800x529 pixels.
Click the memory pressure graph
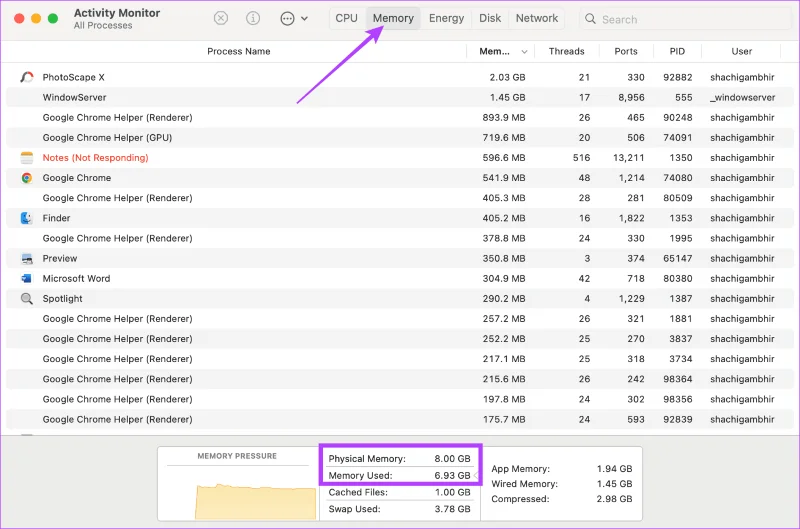[255, 502]
